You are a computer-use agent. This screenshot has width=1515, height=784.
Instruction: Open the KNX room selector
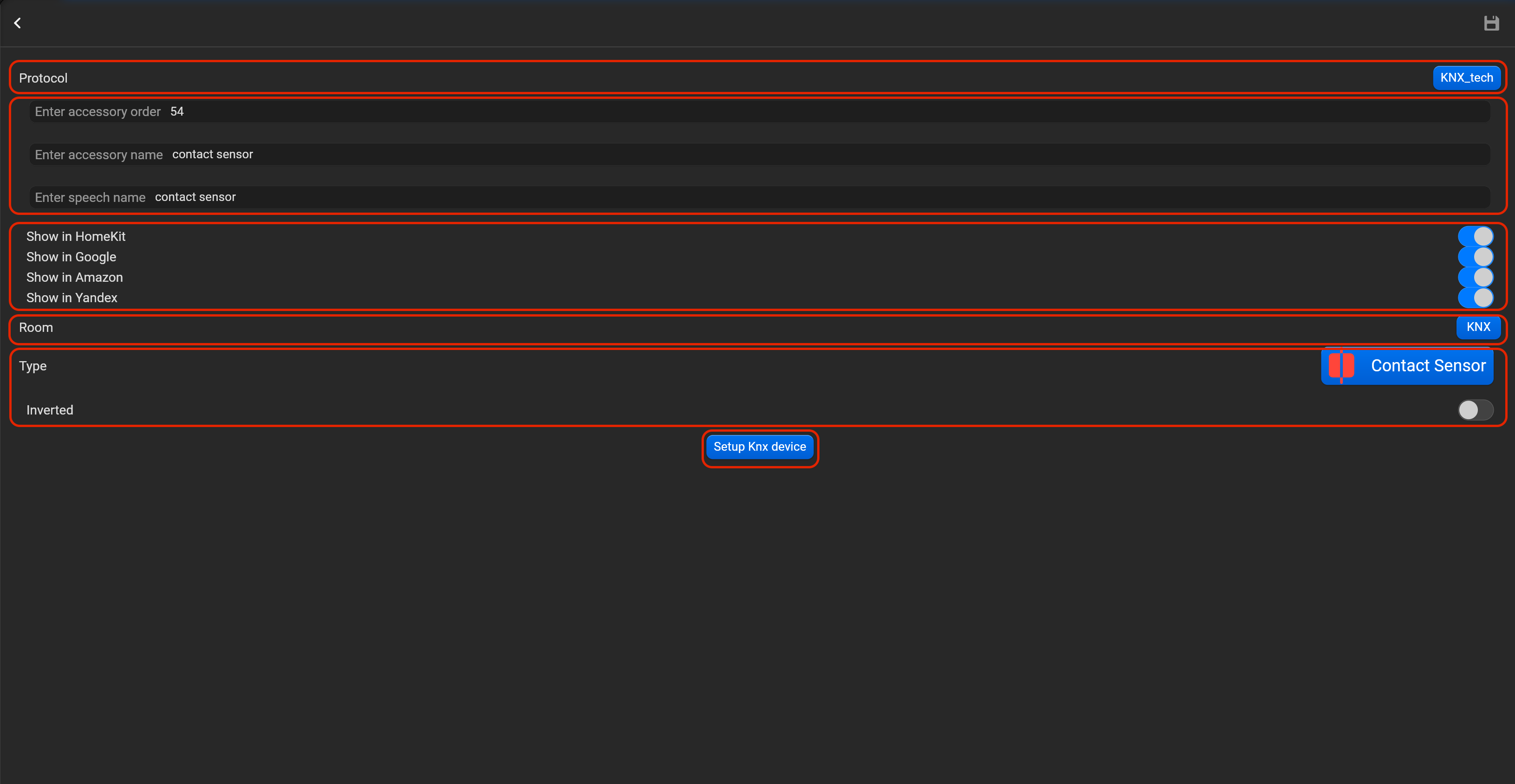(1478, 327)
